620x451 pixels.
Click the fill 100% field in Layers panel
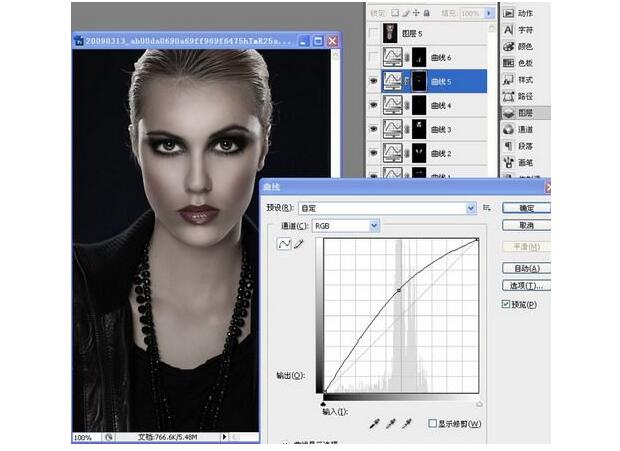(471, 13)
